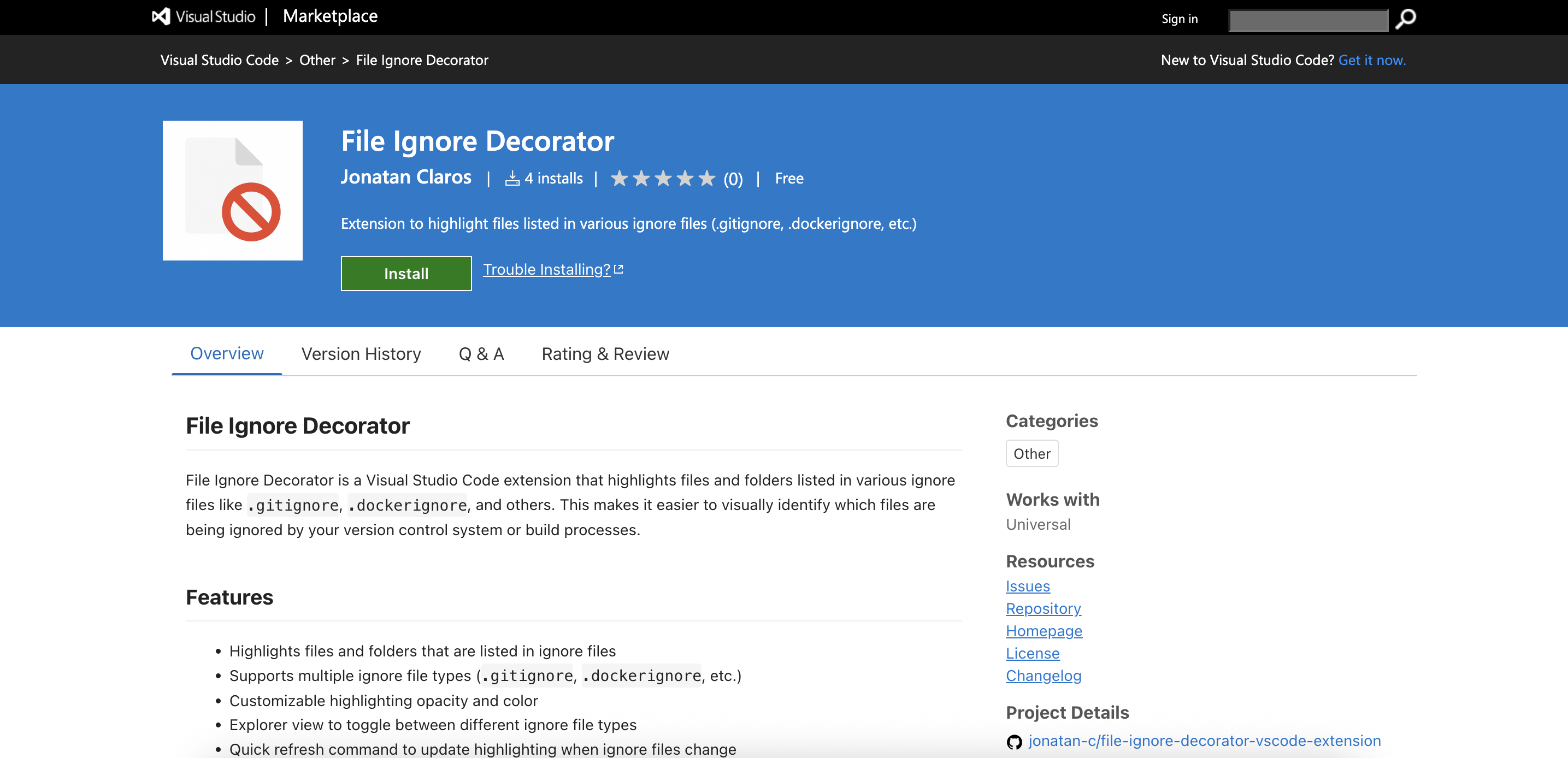Click the Install button

click(x=405, y=273)
